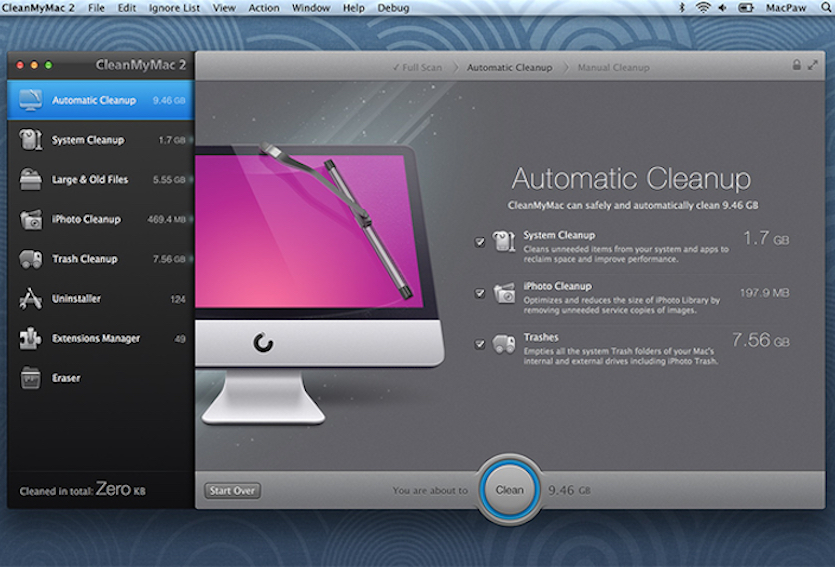Open the Action menu
The height and width of the screenshot is (567, 835).
click(264, 7)
